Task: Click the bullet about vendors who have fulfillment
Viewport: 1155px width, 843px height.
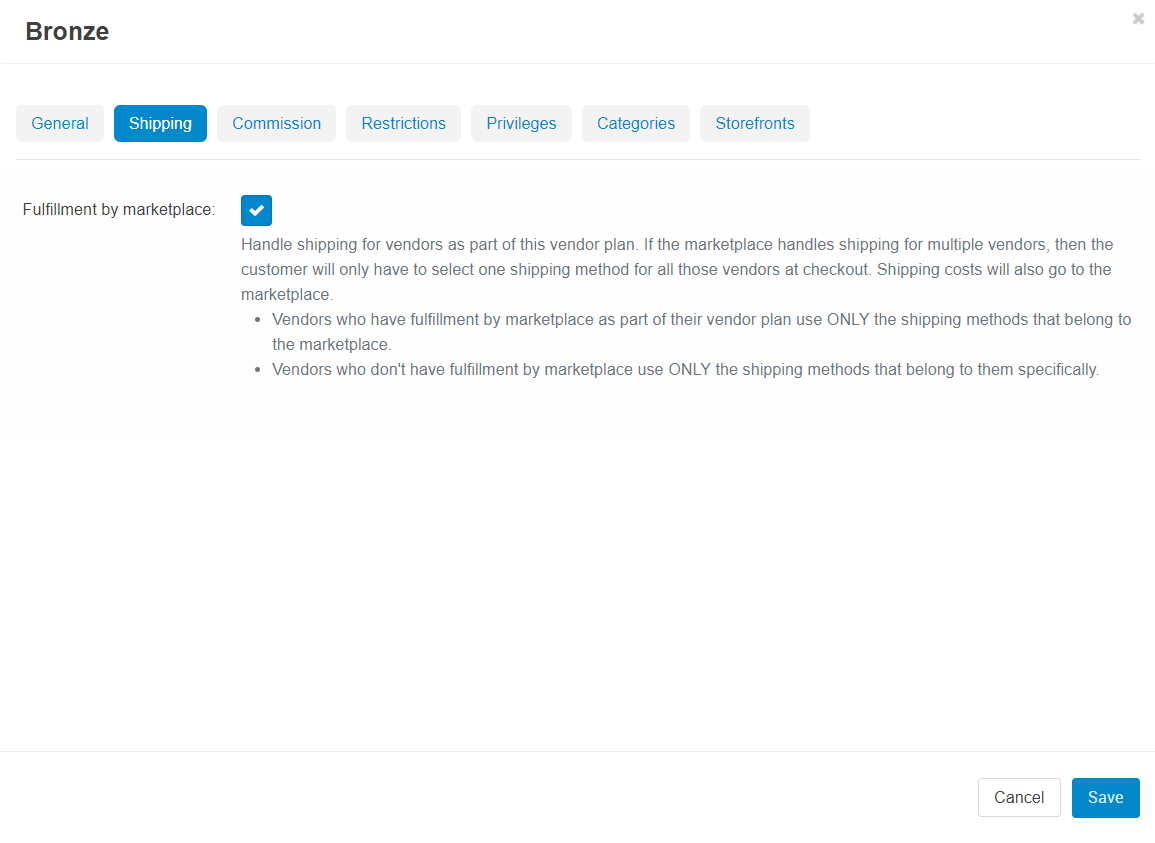Action: [701, 332]
